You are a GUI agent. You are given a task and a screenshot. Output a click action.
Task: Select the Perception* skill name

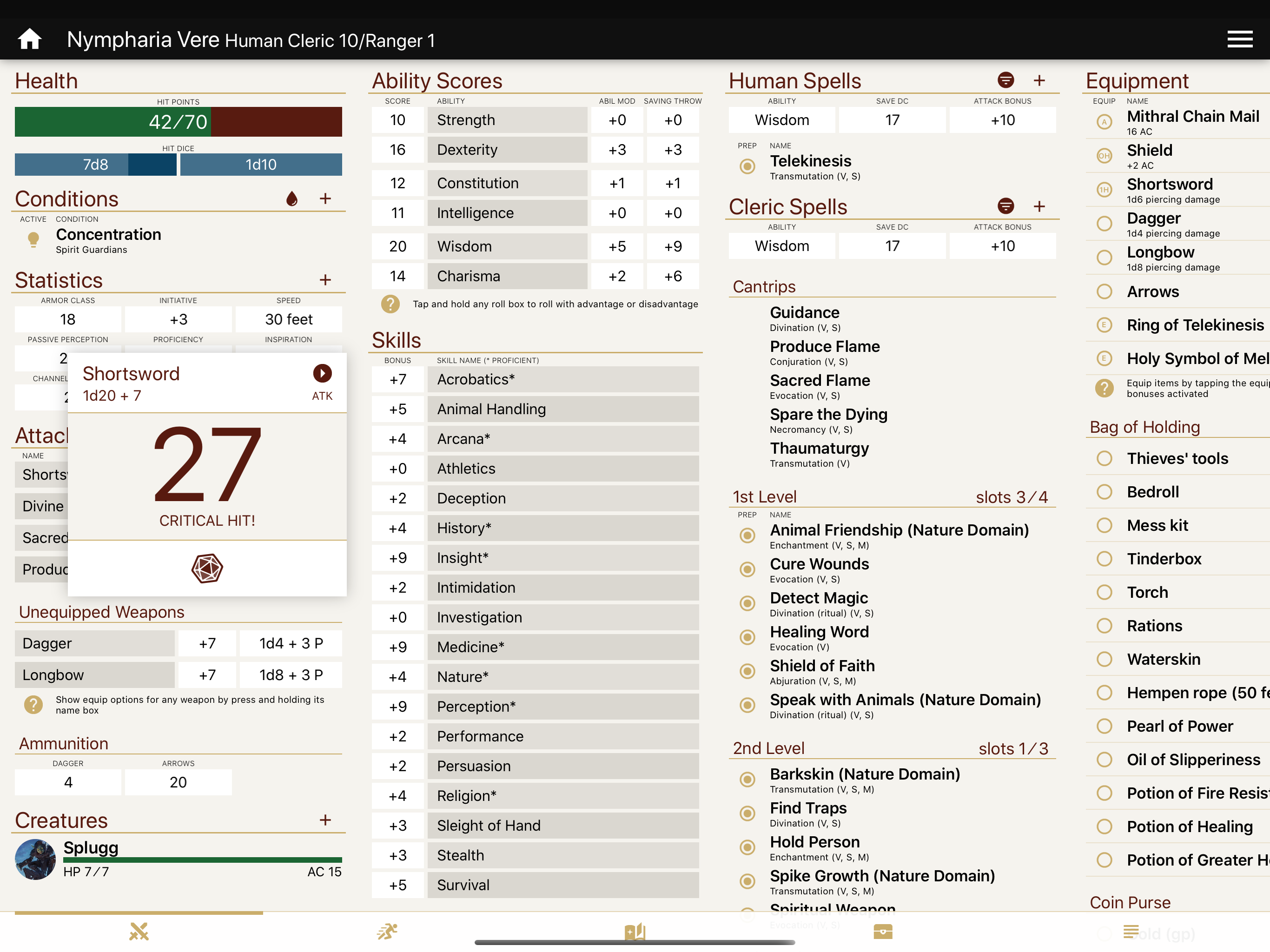coord(562,707)
